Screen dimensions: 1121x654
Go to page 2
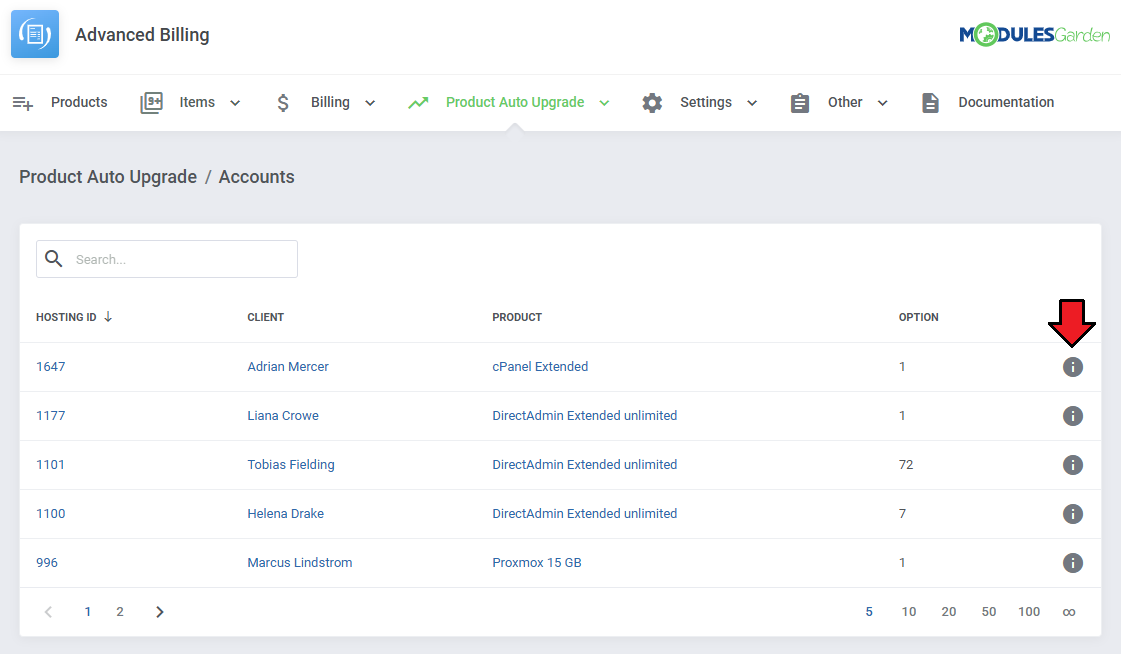pos(119,612)
